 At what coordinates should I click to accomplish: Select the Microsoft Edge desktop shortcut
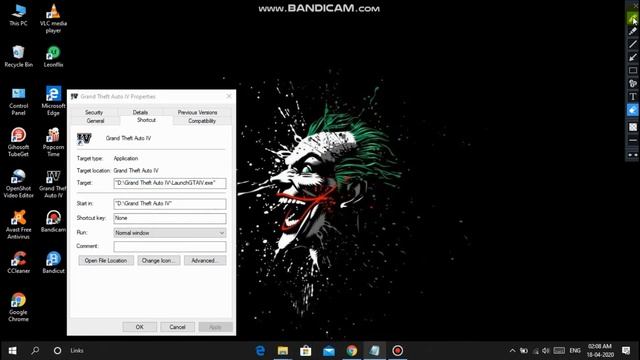pos(53,101)
